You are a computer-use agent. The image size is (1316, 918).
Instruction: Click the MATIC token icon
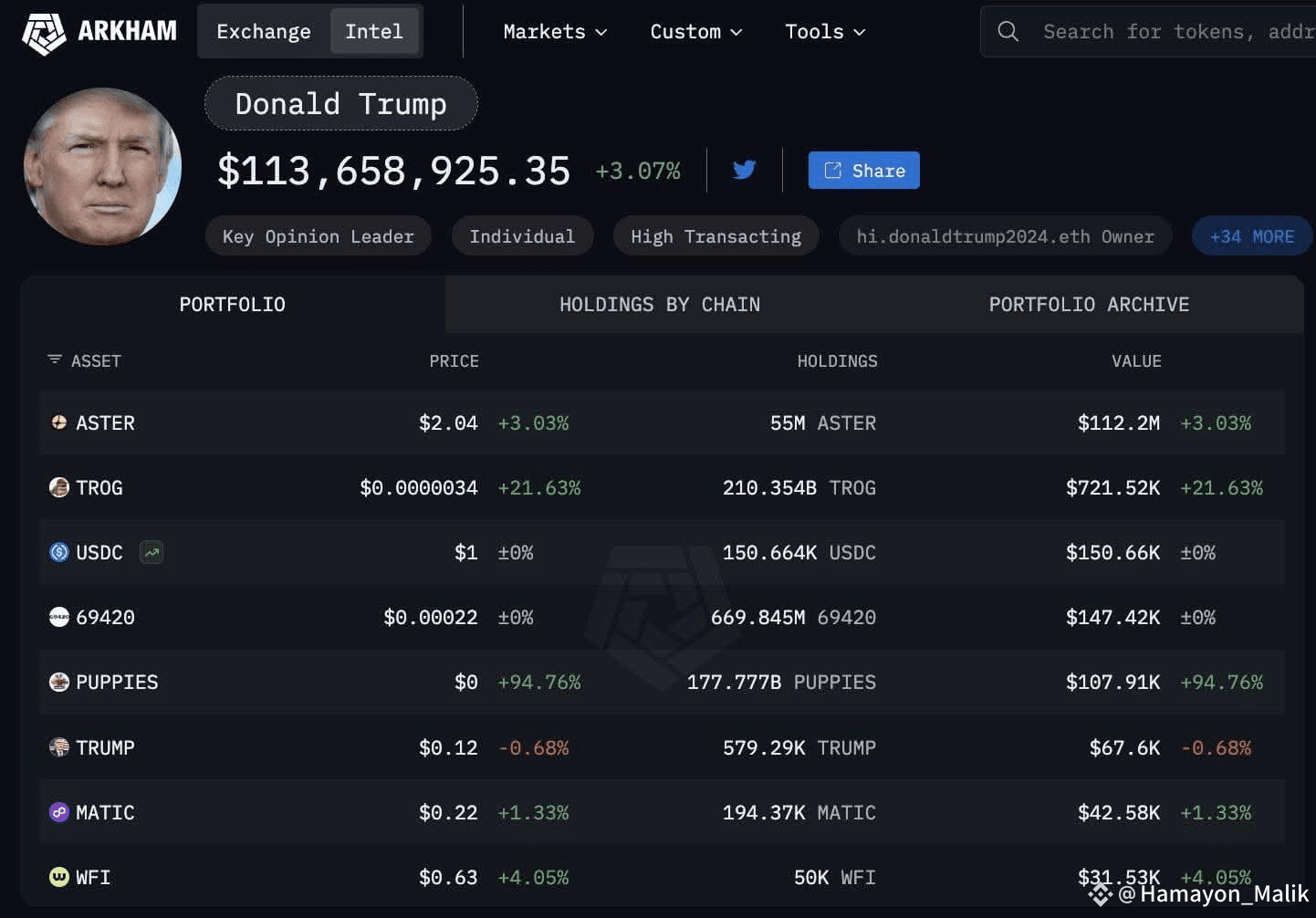click(59, 812)
